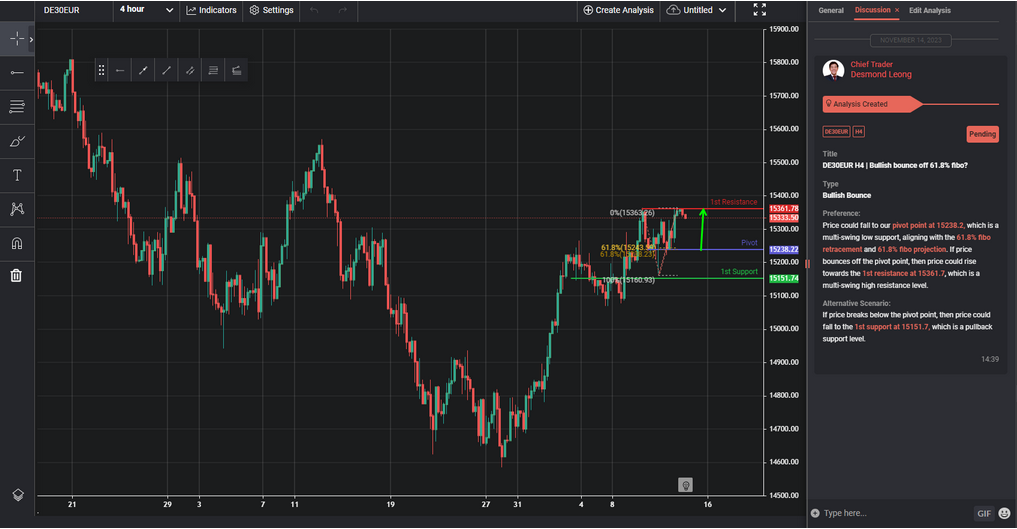Select the parallel channel tool

pos(190,71)
